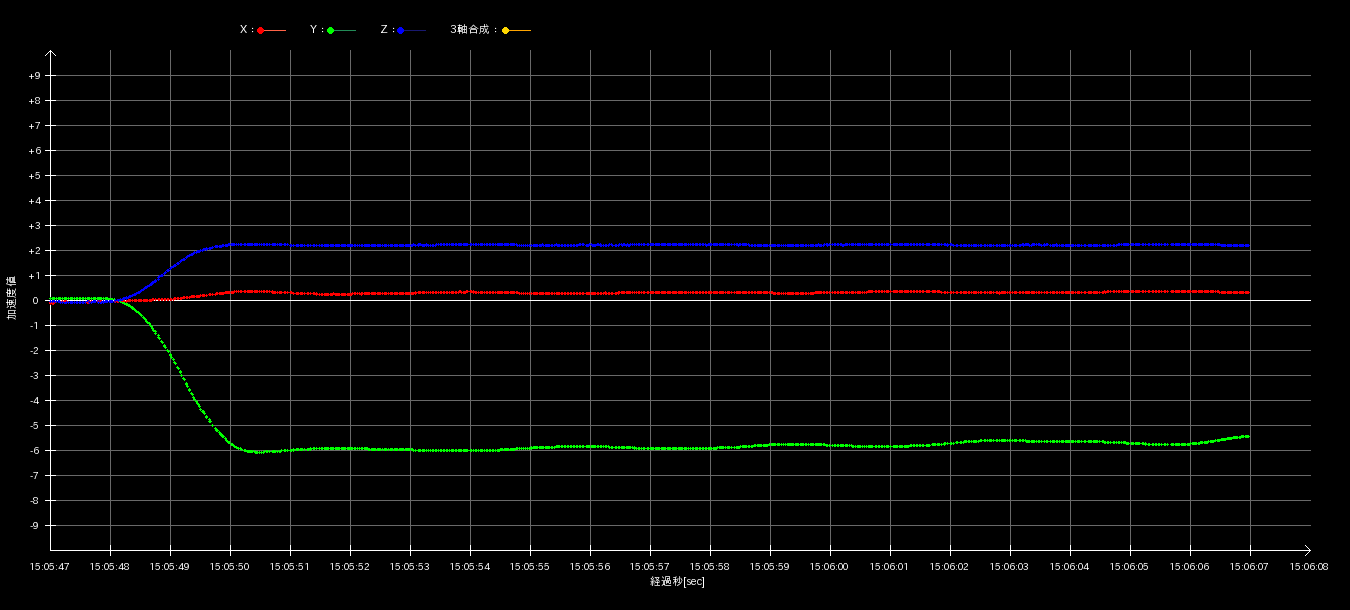Click the 15:06:07 time tick label
This screenshot has height=610, width=1350.
click(x=1250, y=566)
